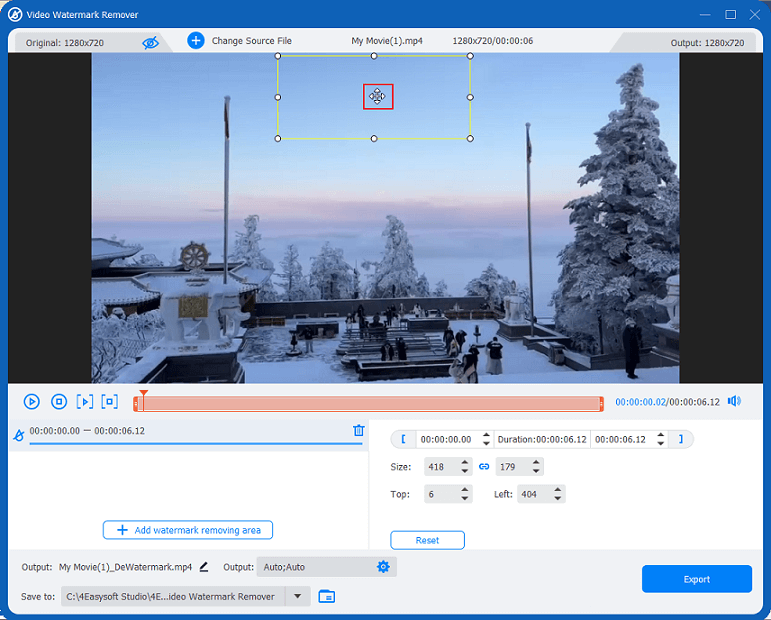The height and width of the screenshot is (620, 771).
Task: Click the output filename My Movie(1)_DeWatermark.mp4
Action: [x=125, y=567]
